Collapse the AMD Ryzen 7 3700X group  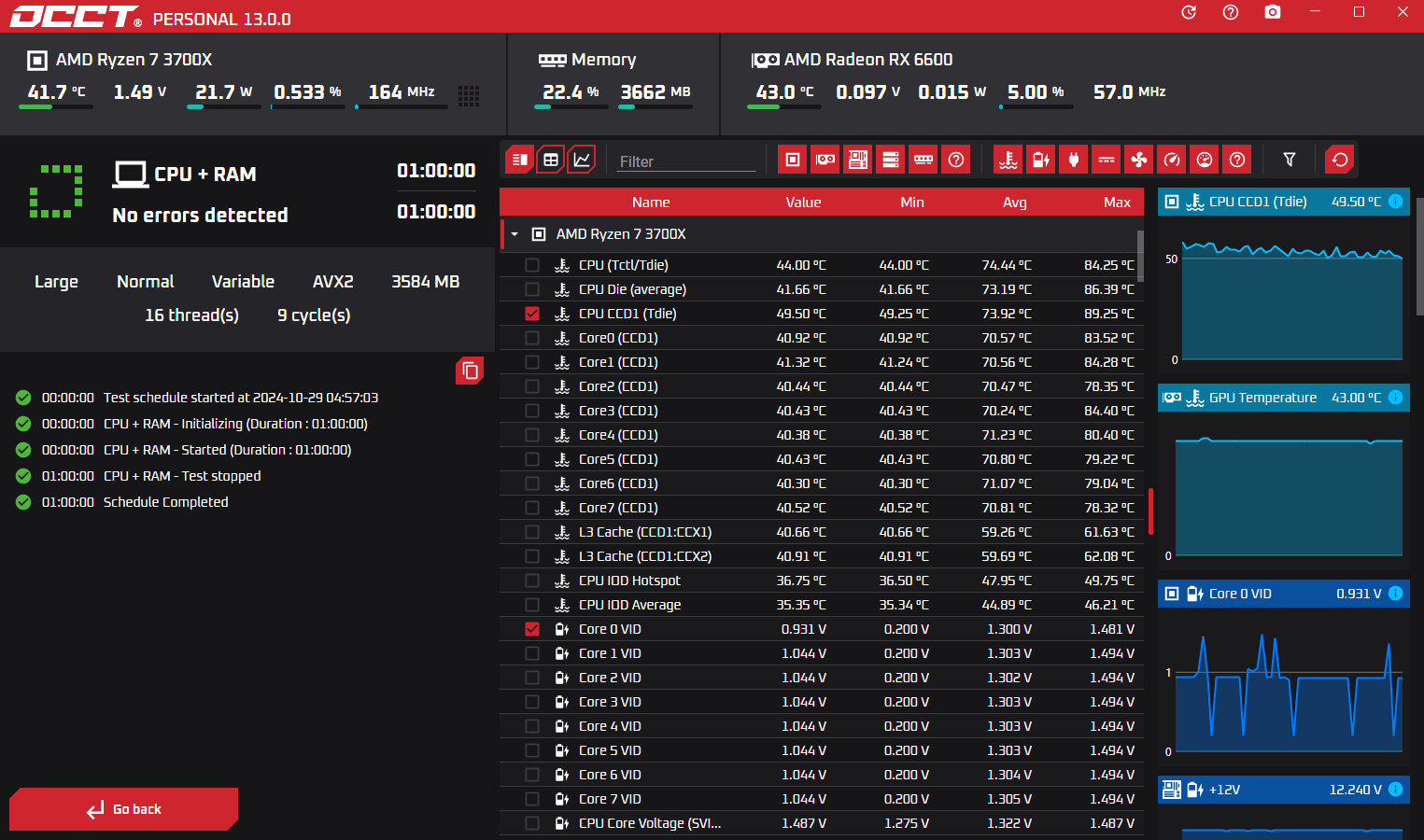coord(515,234)
